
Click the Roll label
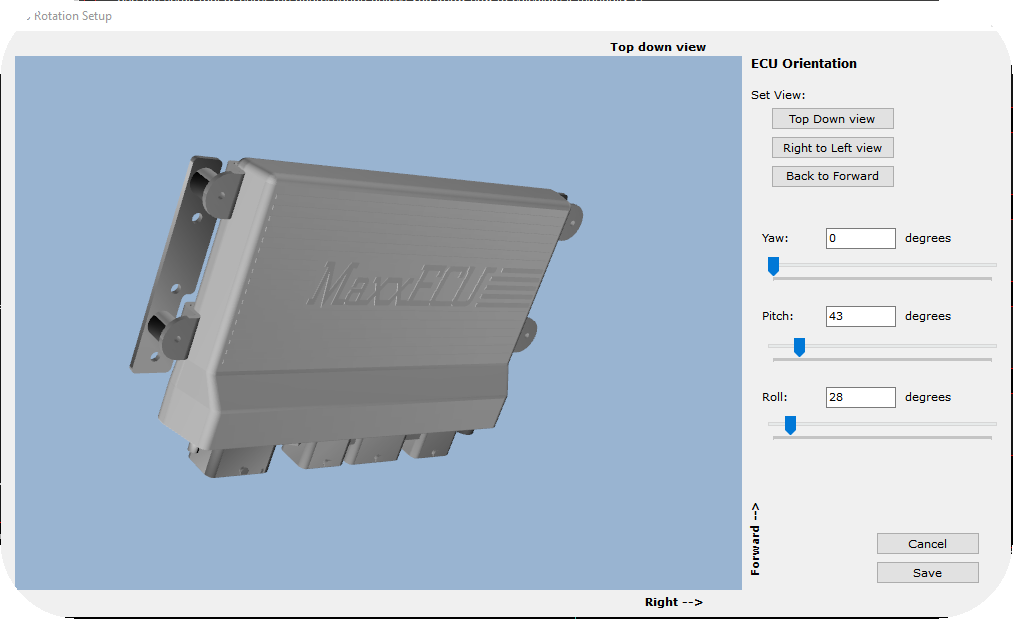tap(775, 397)
